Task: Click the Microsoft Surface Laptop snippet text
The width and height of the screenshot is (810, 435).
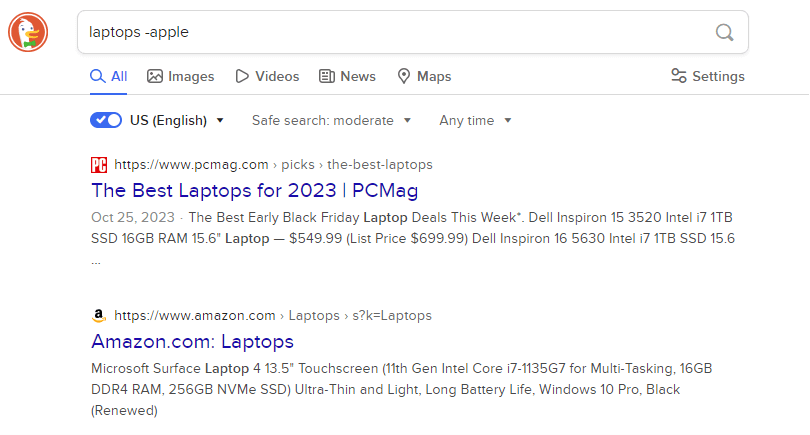Action: tap(401, 390)
